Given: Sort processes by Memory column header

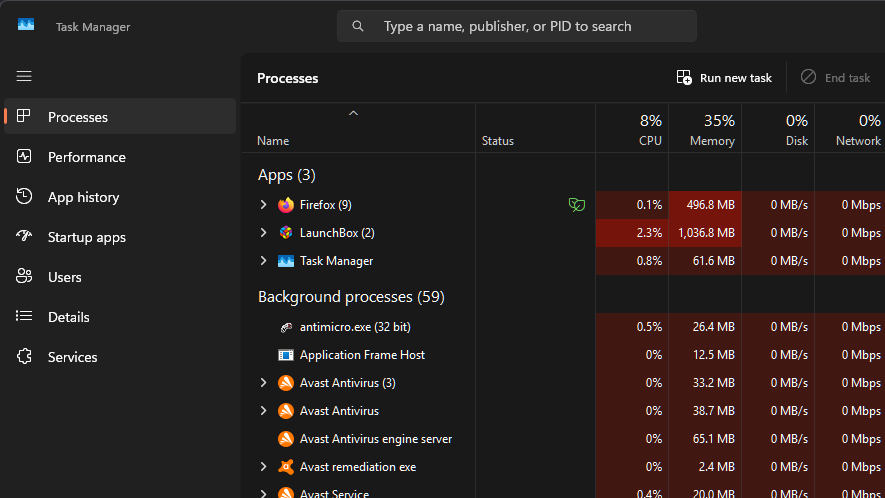Looking at the screenshot, I should [712, 130].
